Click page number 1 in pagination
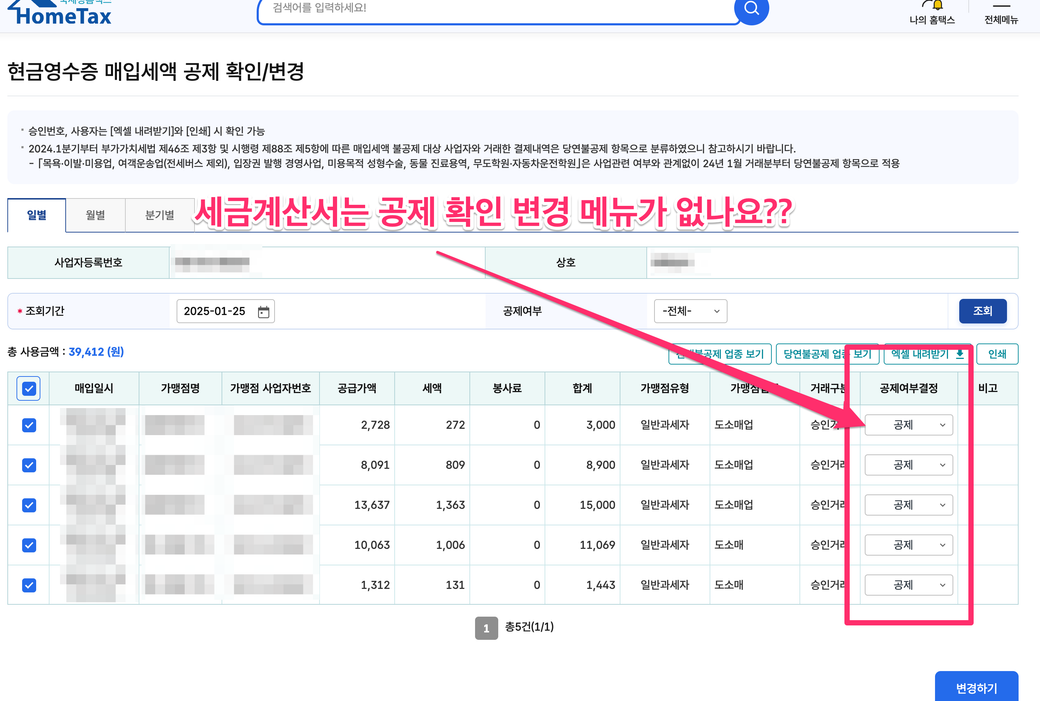Viewport: 1040px width, 701px height. pos(486,628)
